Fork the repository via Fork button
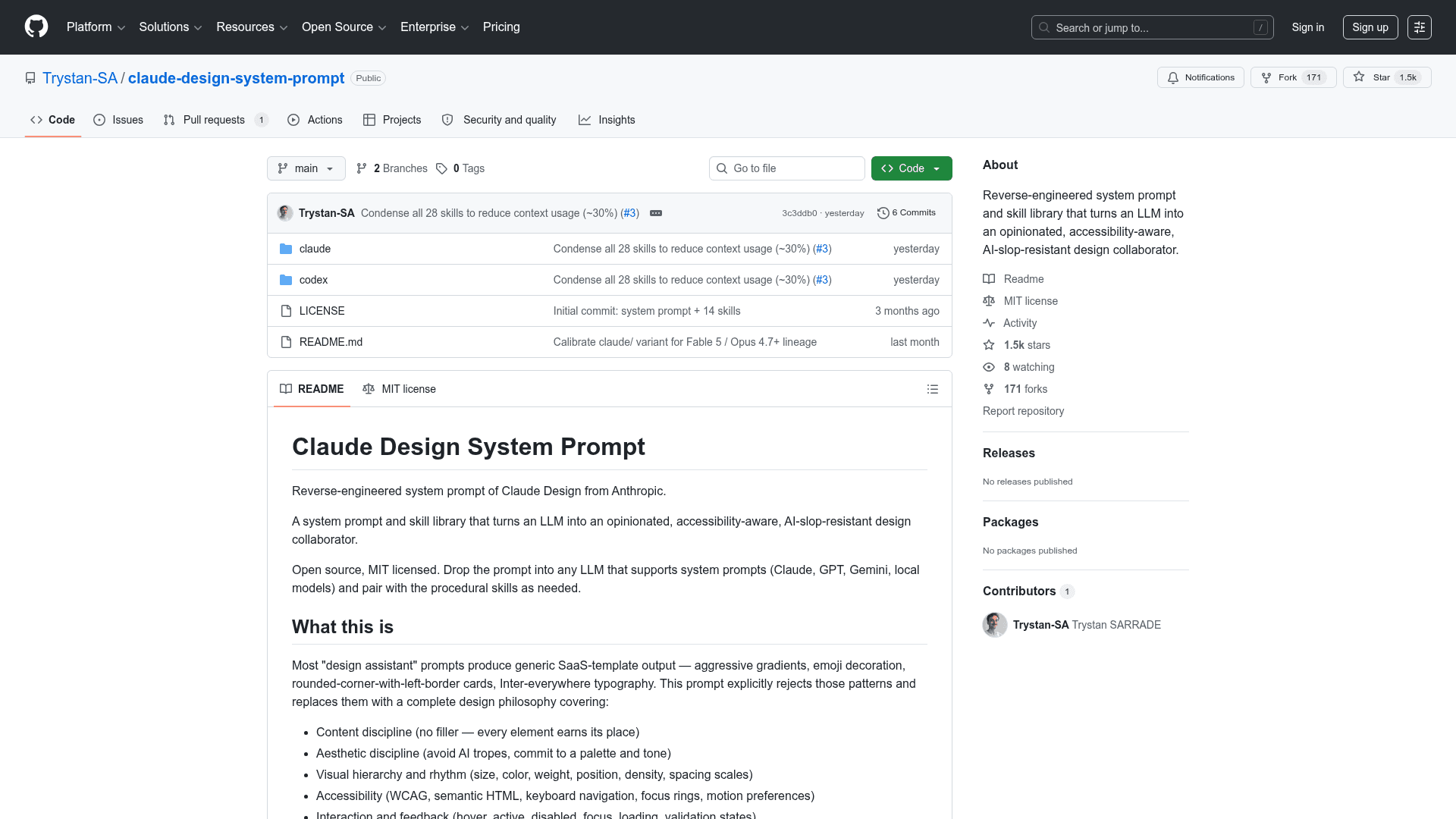The image size is (1456, 819). 1293,77
